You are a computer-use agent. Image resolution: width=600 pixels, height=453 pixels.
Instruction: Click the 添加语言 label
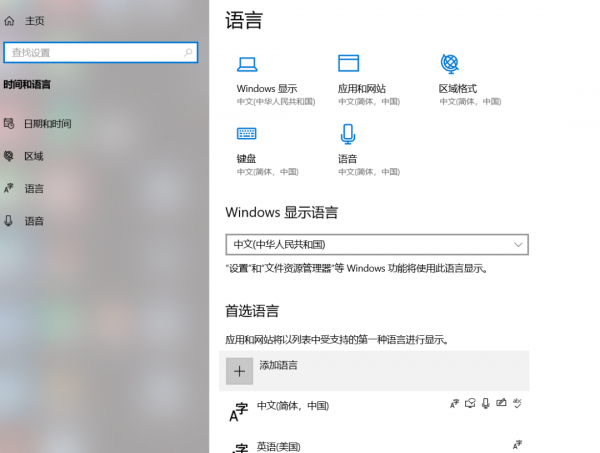(x=278, y=365)
